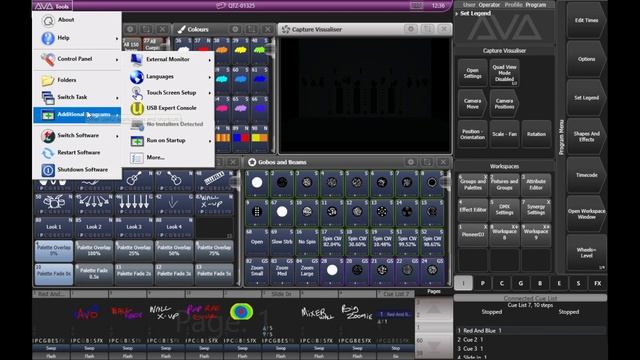
Task: Select the Open palette 68
Action: (x=257, y=241)
